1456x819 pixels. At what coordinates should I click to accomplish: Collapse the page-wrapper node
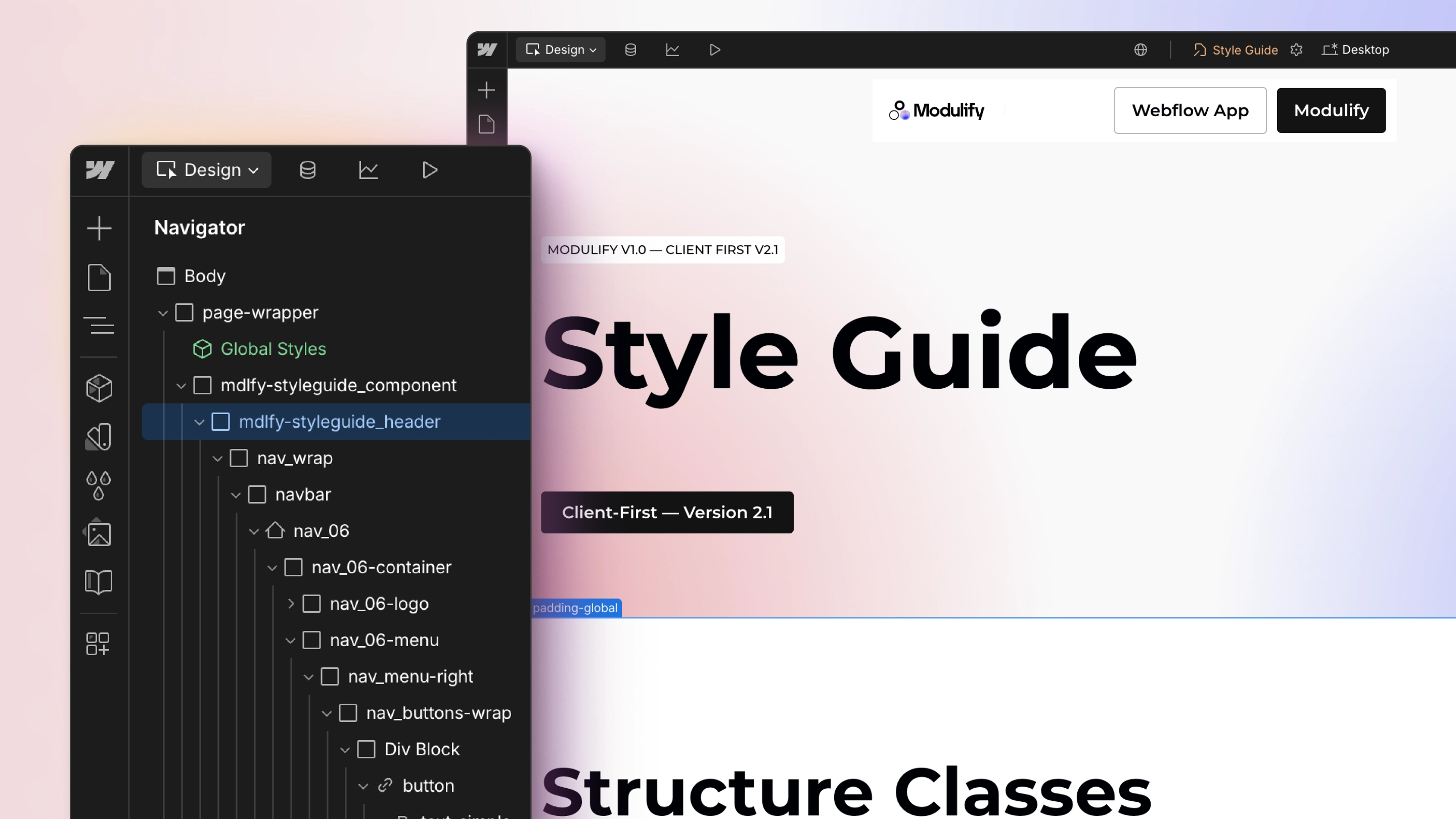click(163, 312)
